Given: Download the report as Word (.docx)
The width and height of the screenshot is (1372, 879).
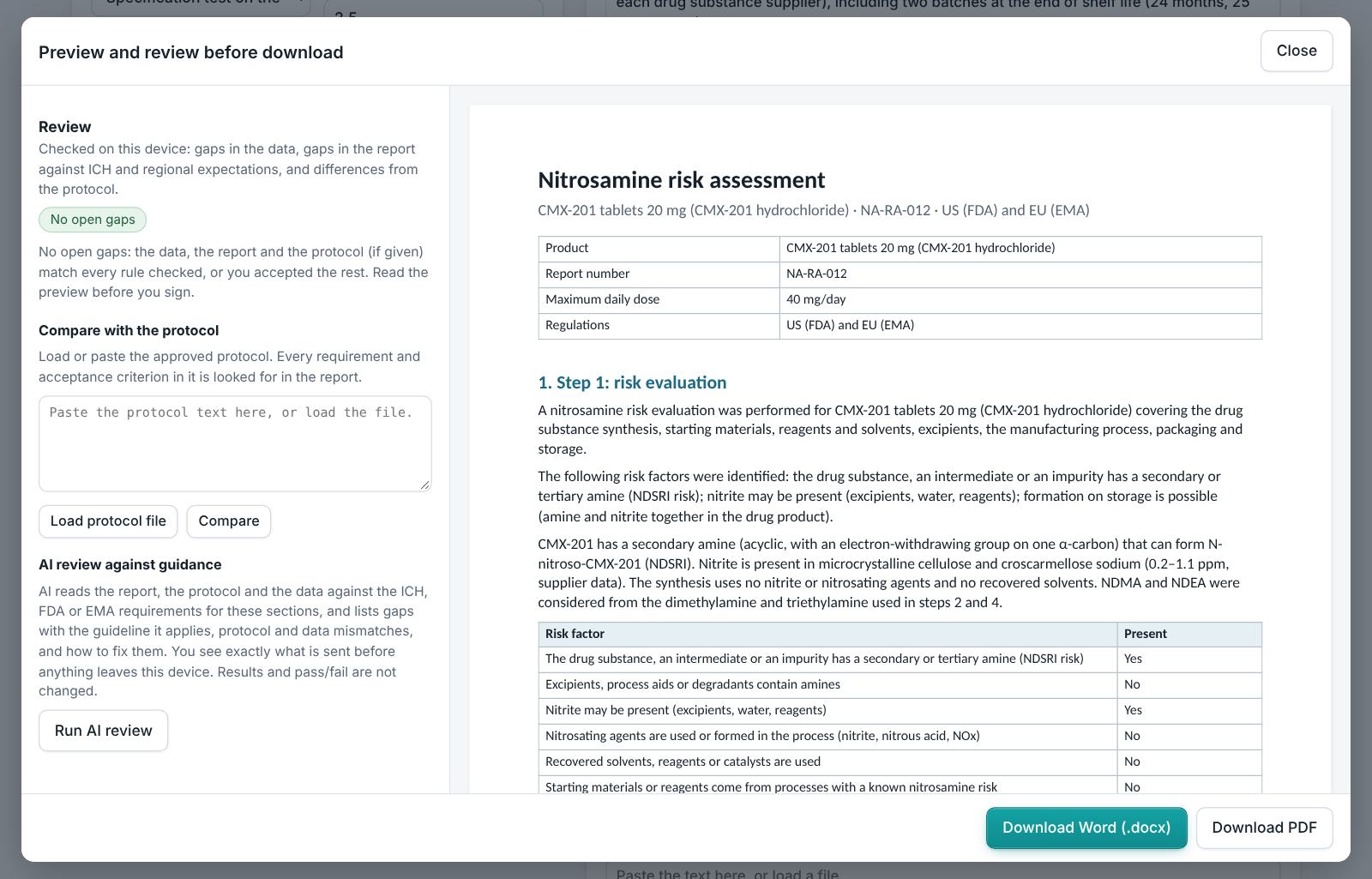Looking at the screenshot, I should pyautogui.click(x=1086, y=828).
